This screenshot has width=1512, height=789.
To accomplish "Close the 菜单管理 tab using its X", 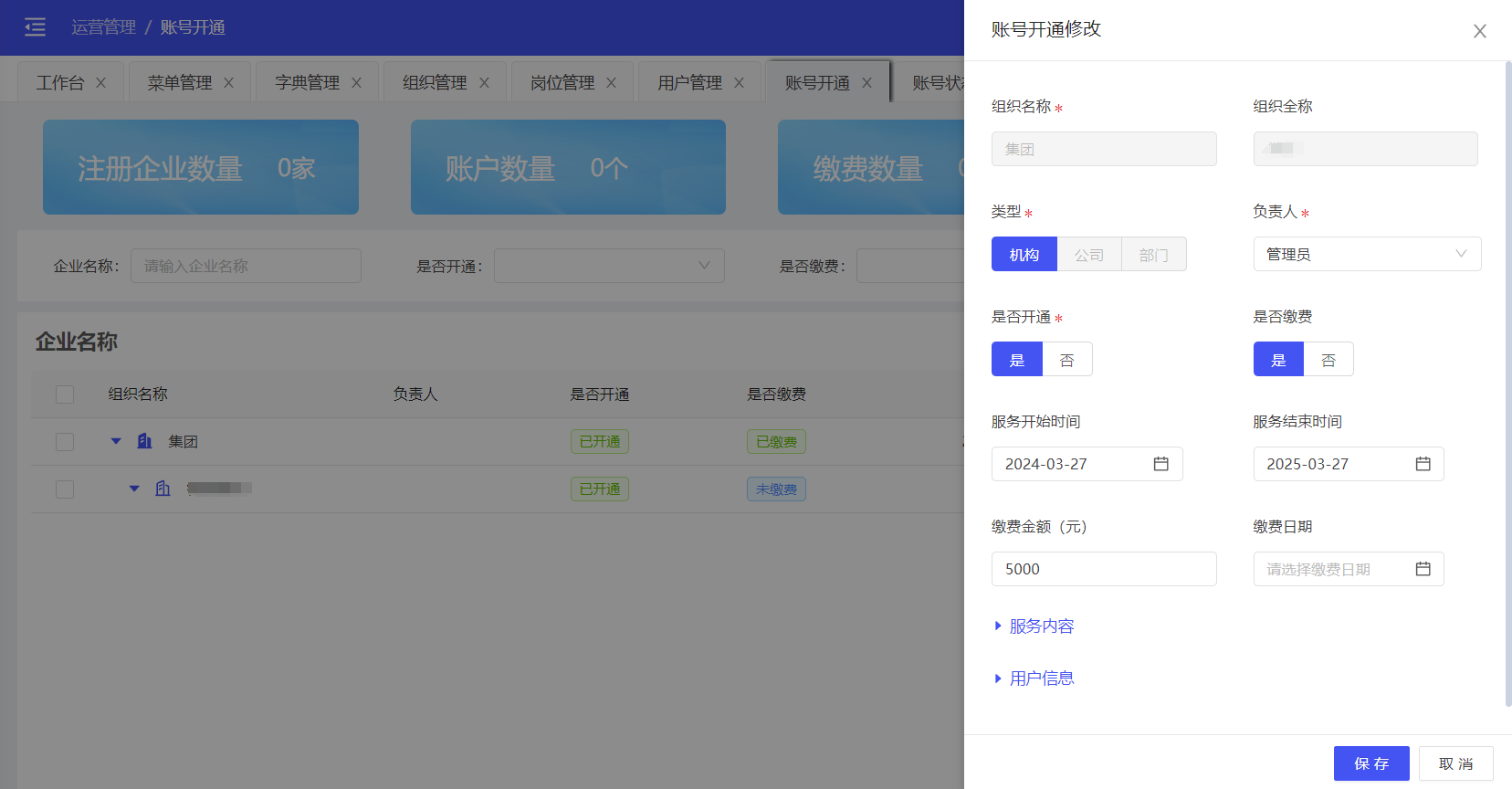I will pyautogui.click(x=229, y=83).
